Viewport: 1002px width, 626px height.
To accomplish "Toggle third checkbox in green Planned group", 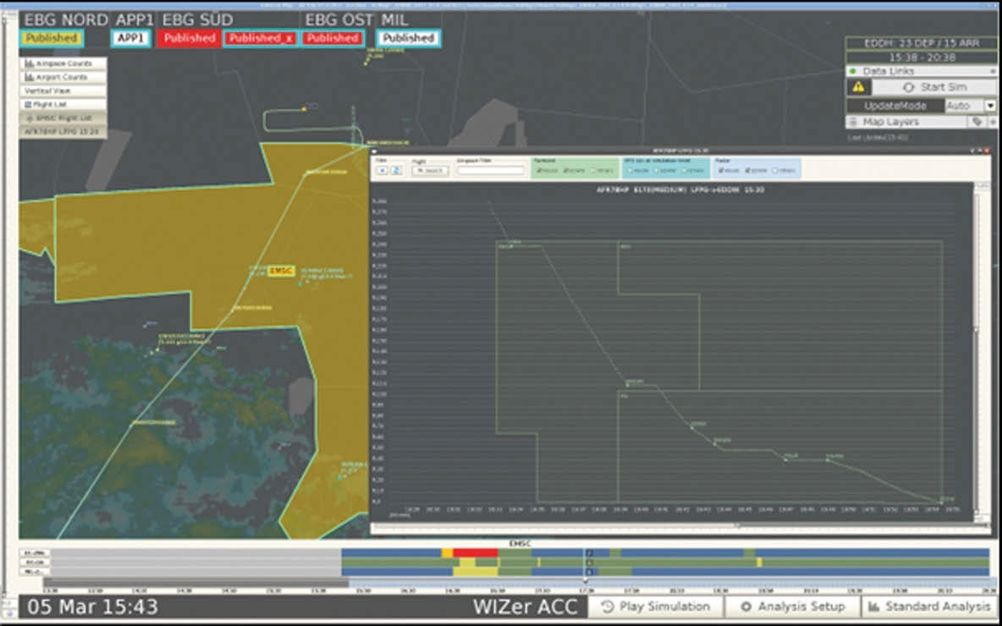I will pos(593,171).
